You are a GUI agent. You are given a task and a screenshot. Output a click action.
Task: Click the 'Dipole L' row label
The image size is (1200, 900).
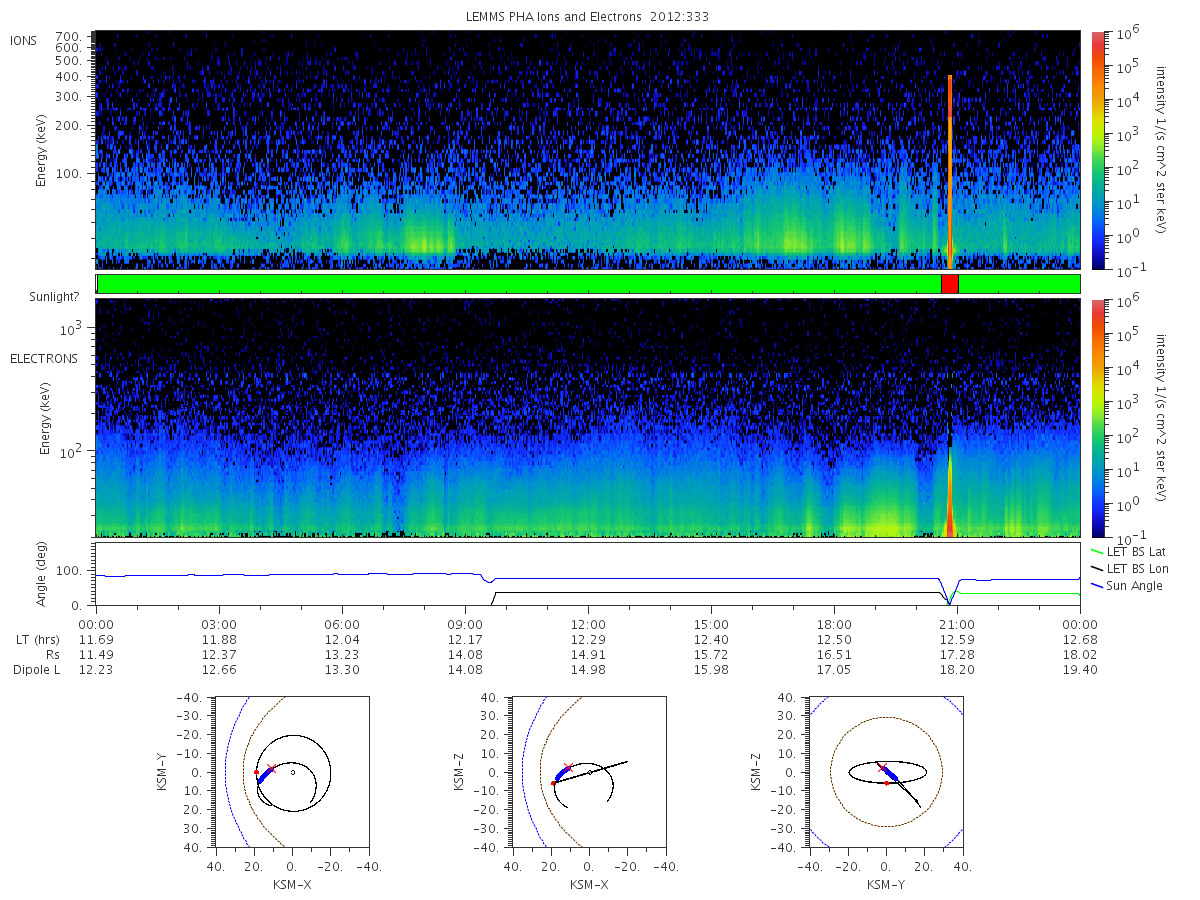(36, 670)
